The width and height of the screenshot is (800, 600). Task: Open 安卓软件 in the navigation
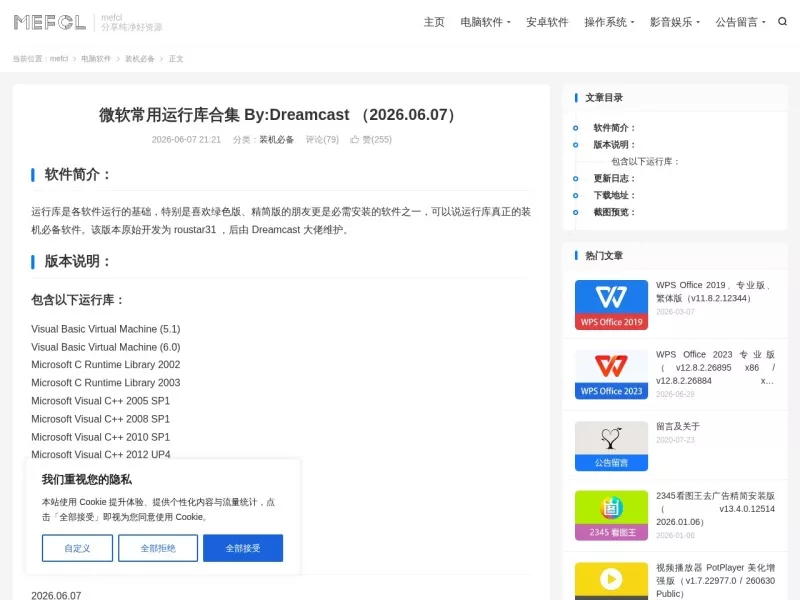point(547,22)
